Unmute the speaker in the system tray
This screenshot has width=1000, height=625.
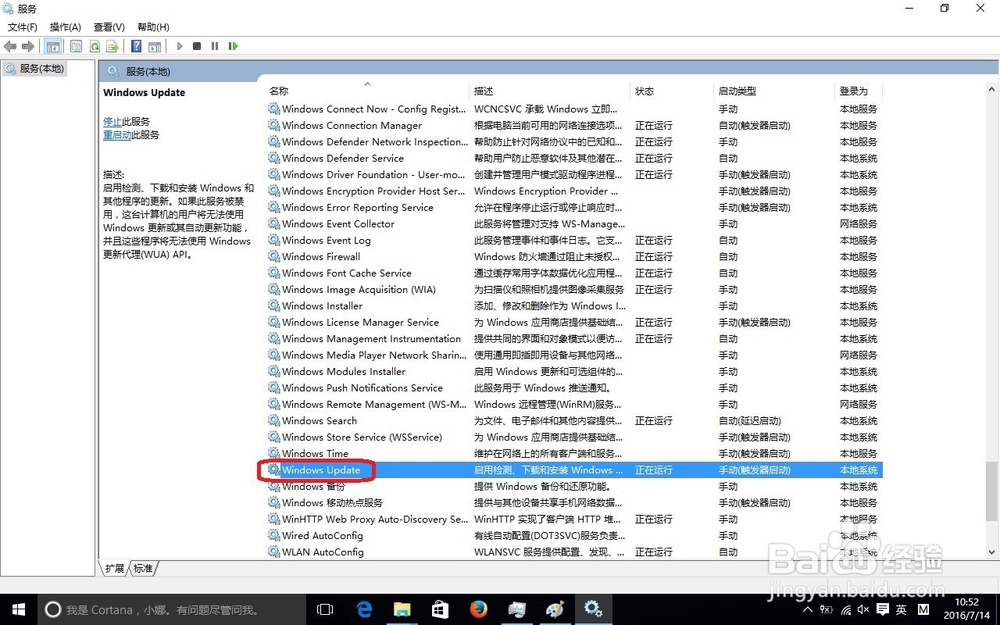862,610
